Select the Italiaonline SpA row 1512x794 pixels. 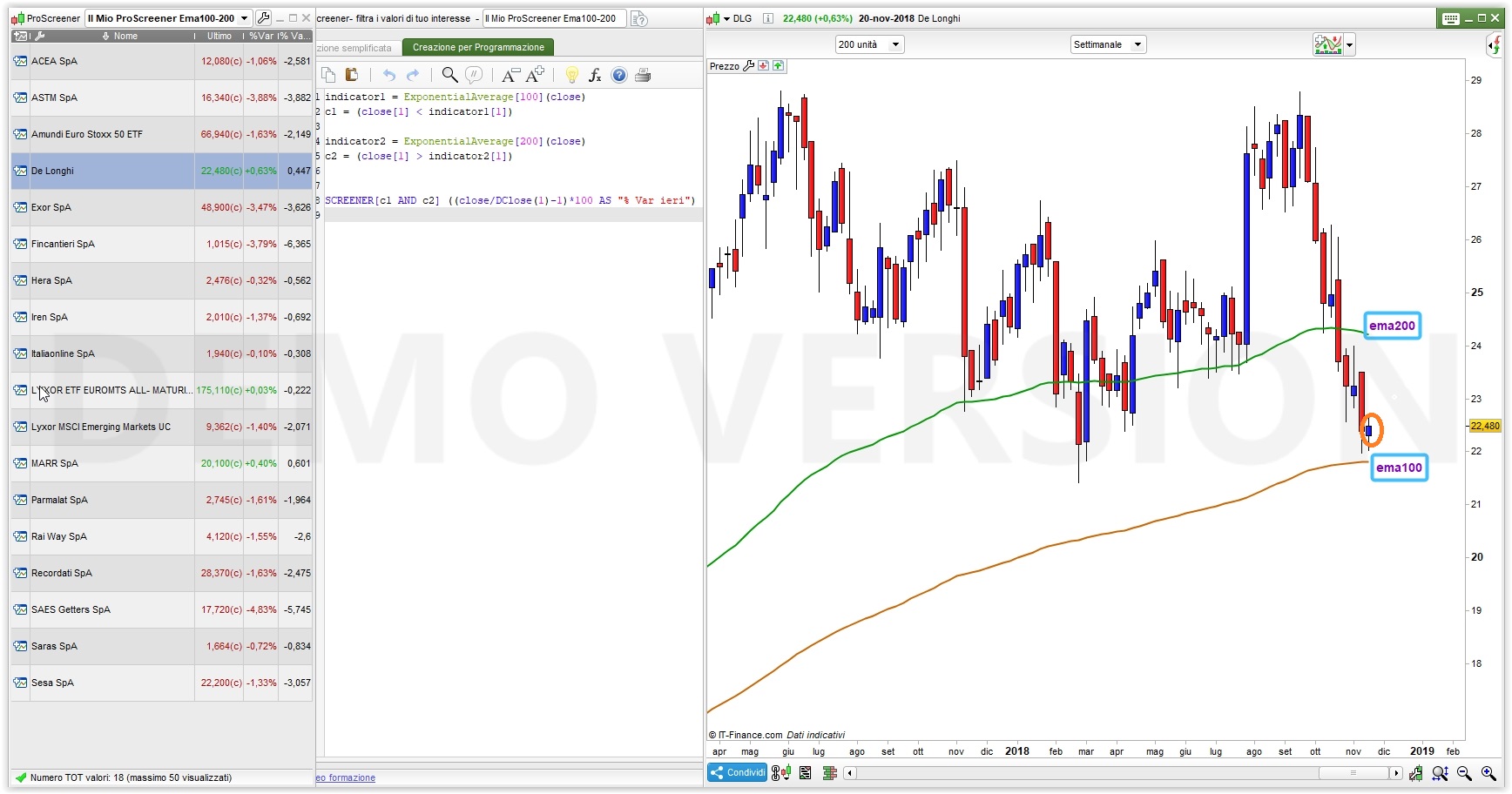(162, 353)
